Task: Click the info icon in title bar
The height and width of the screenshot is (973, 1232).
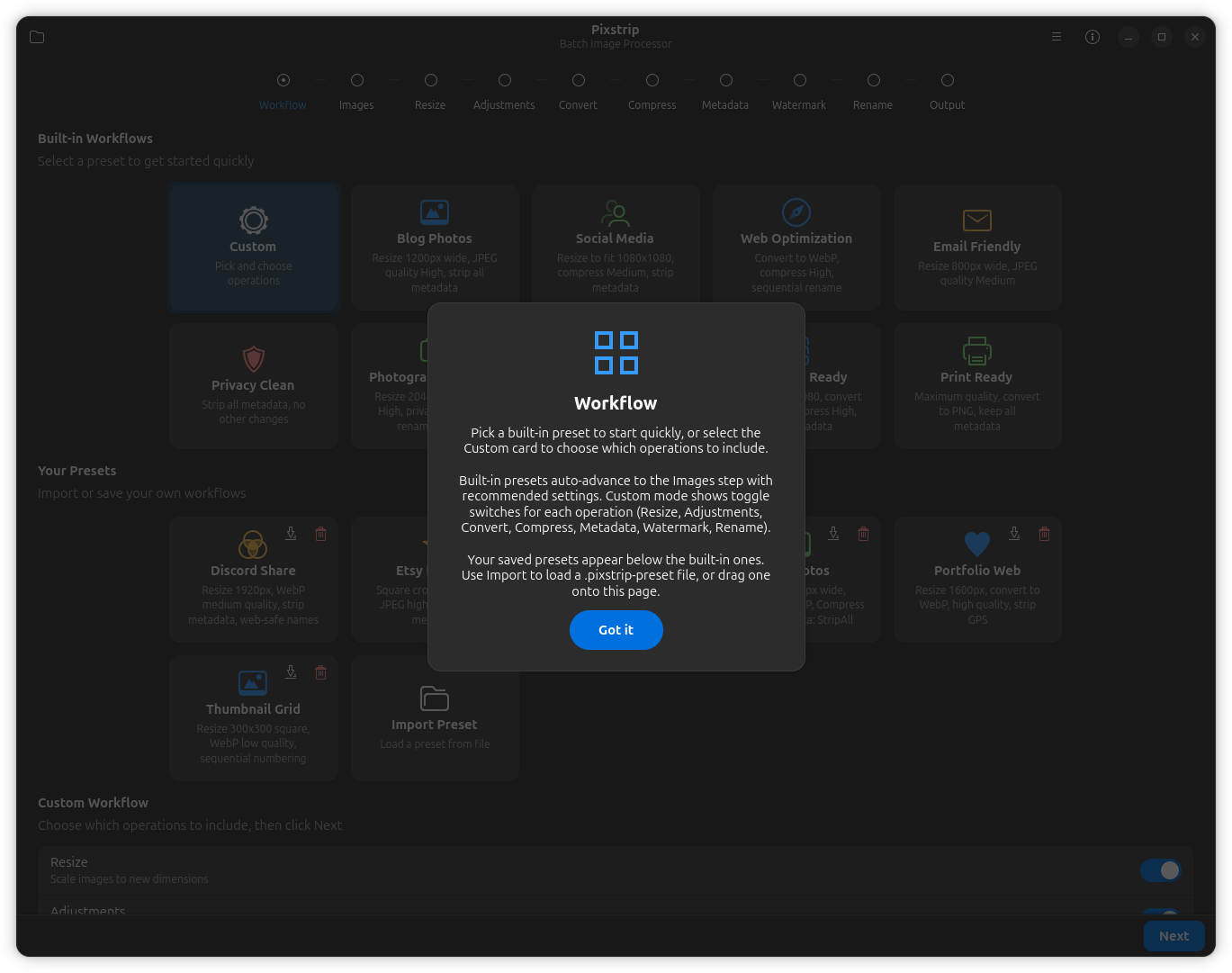Action: point(1093,37)
